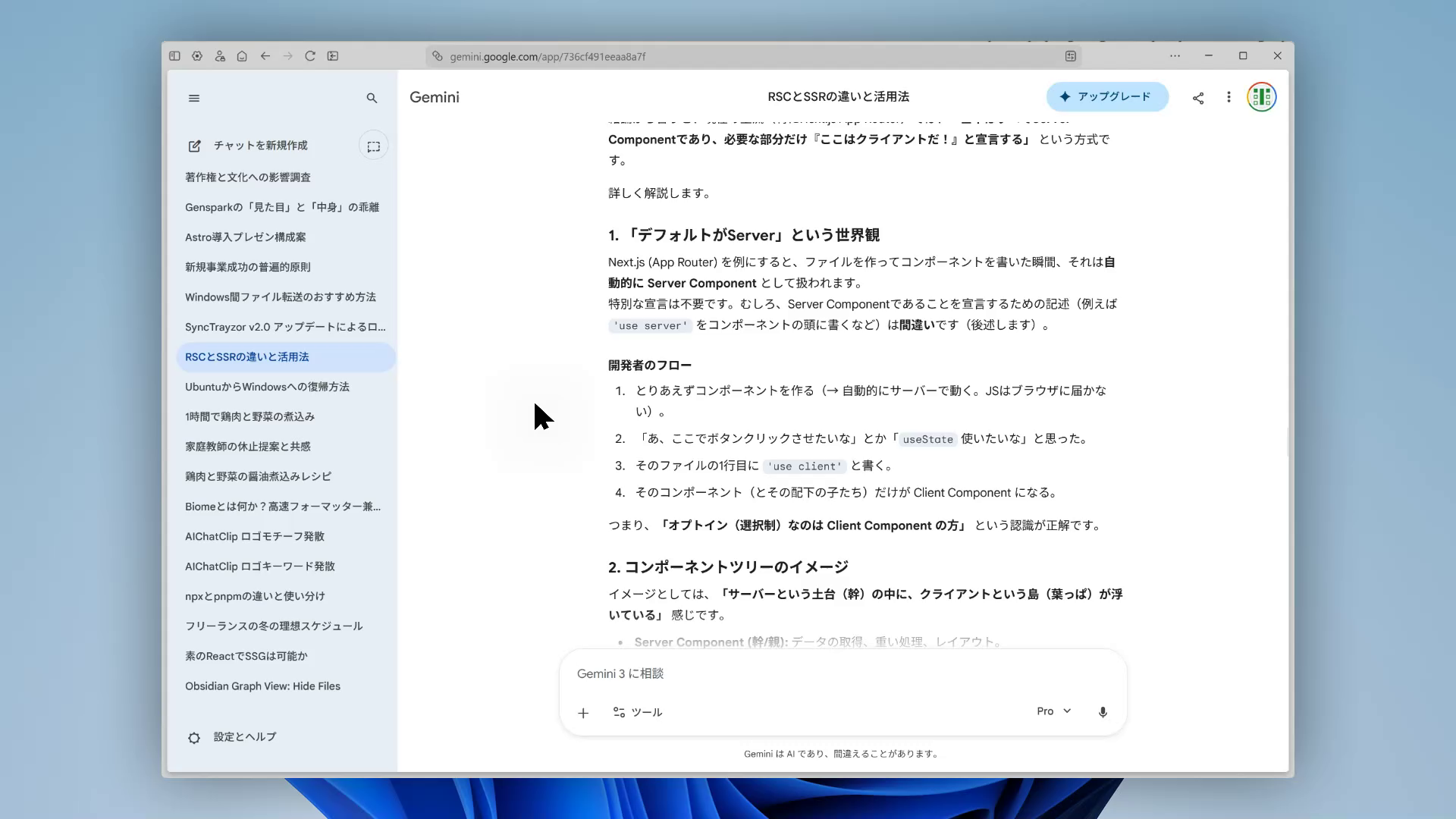The height and width of the screenshot is (819, 1456).
Task: Click heading 2. コンポーネントツリーのイメージ
Action: (728, 567)
